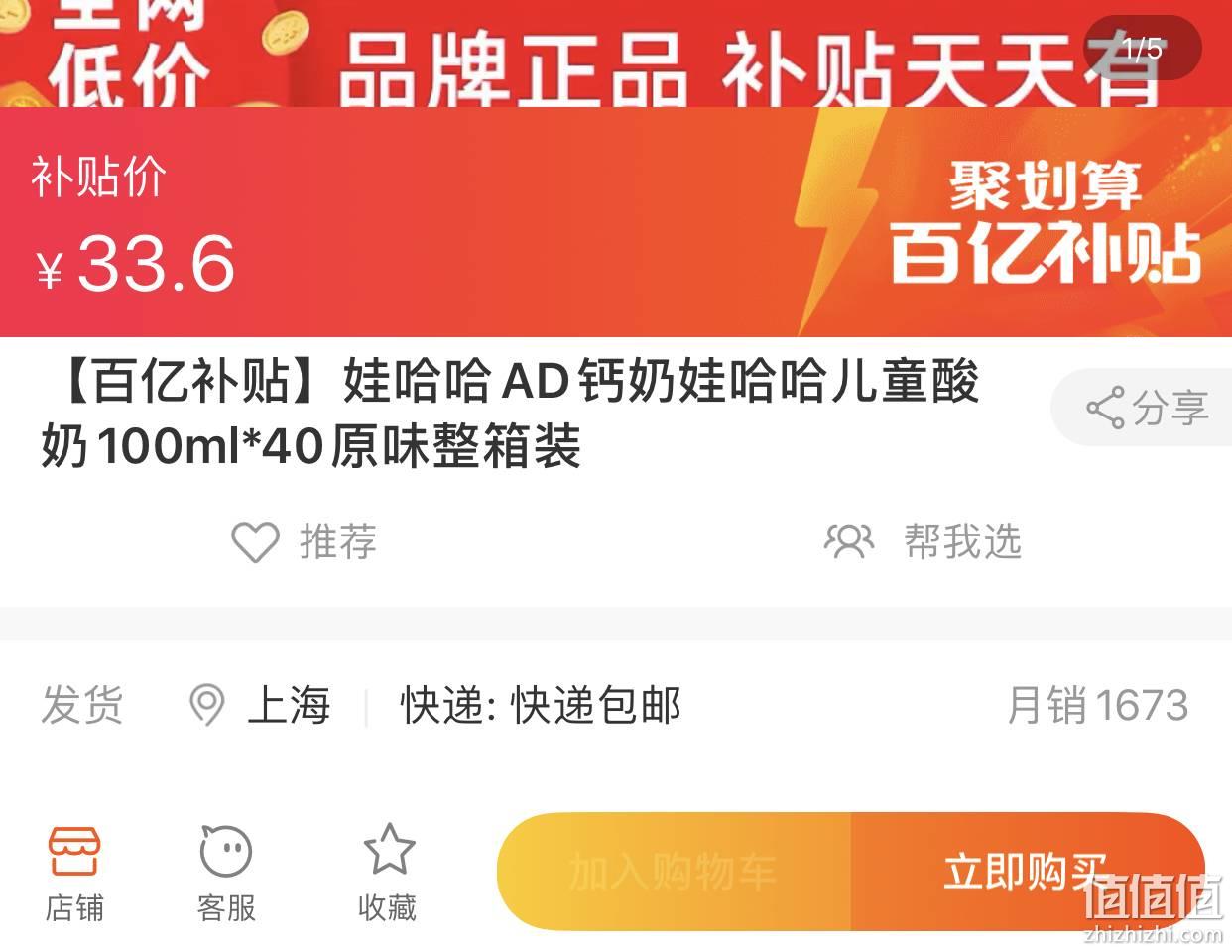Click the heart icon beside 推荐

pyautogui.click(x=255, y=541)
